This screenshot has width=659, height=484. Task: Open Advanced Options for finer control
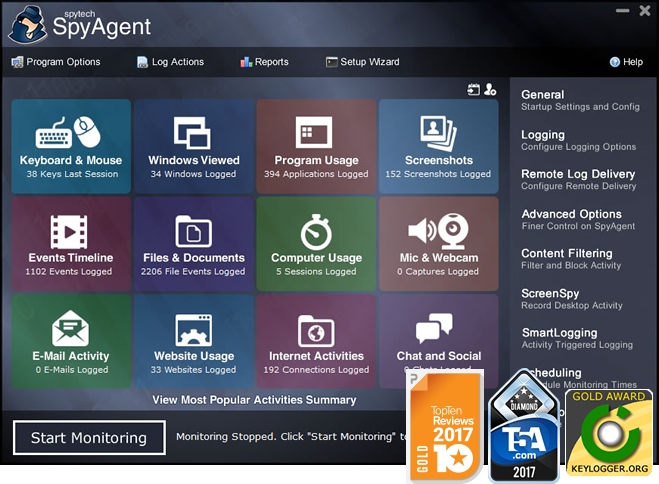click(x=578, y=219)
